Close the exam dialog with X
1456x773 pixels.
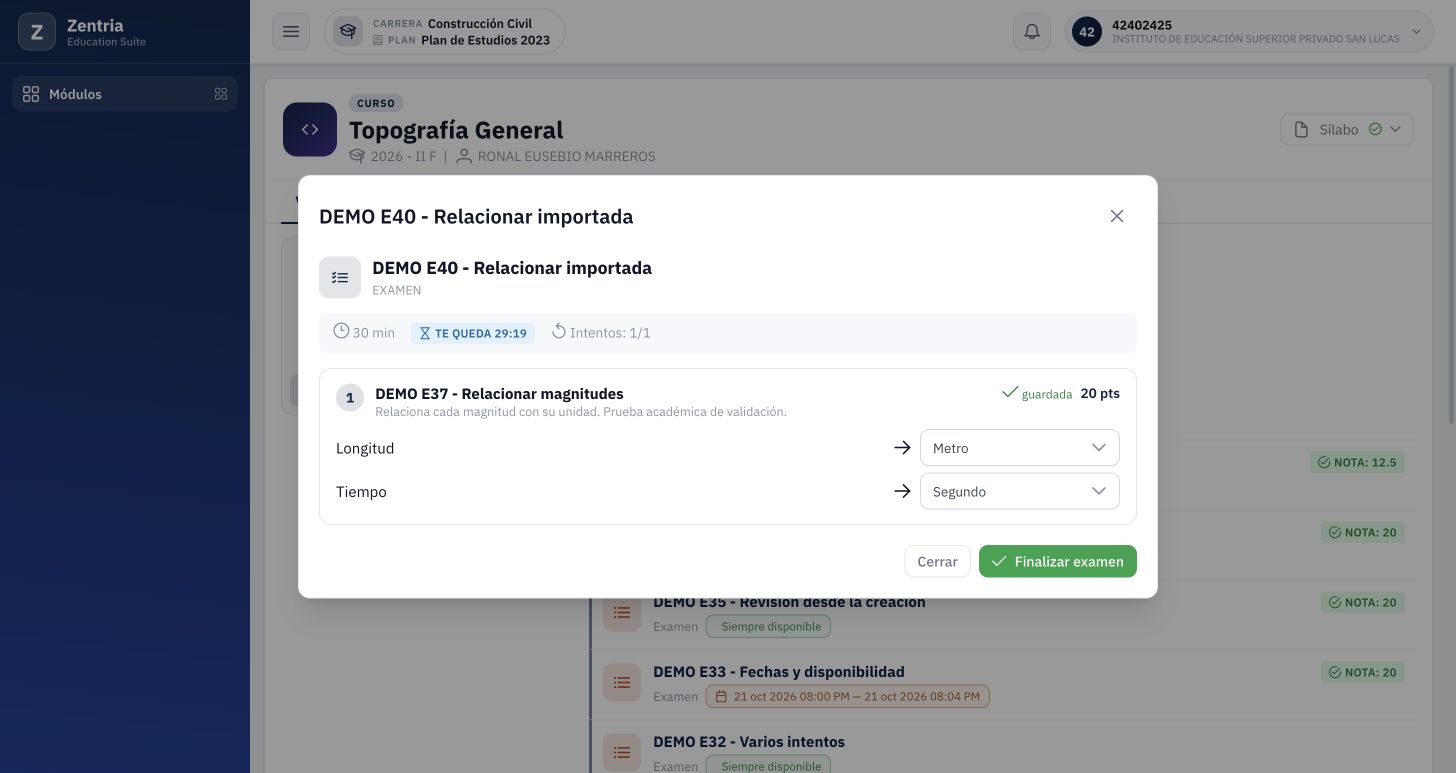(x=1117, y=216)
